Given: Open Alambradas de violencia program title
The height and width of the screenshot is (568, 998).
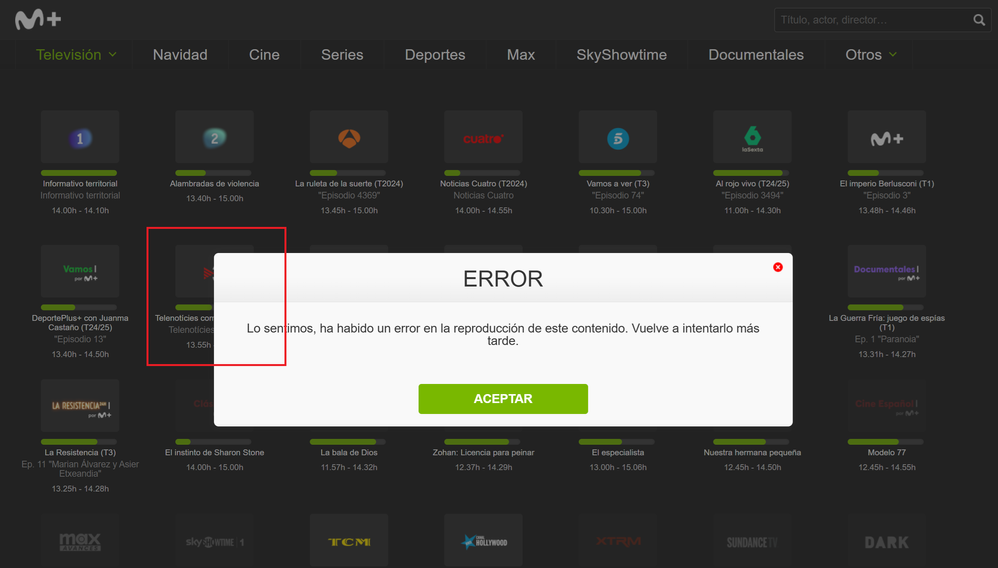Looking at the screenshot, I should click(x=214, y=183).
